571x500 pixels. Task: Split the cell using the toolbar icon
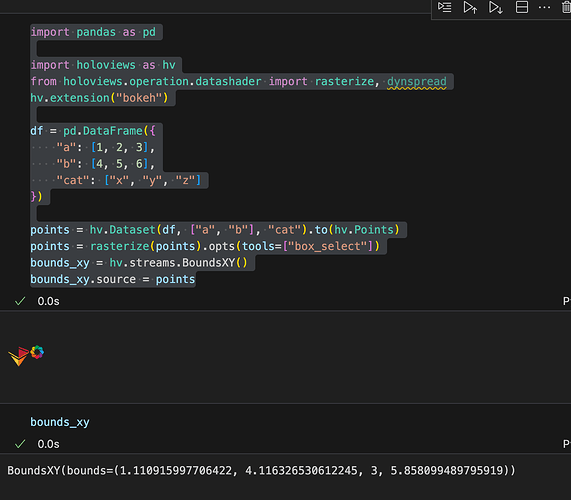click(x=522, y=7)
